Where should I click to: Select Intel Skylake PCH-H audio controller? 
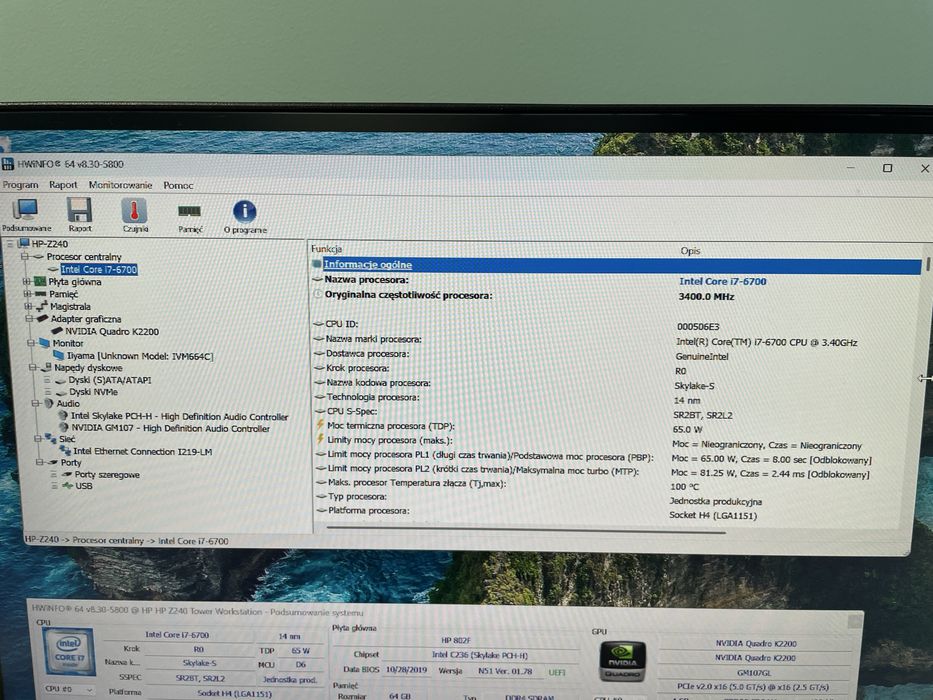click(180, 416)
